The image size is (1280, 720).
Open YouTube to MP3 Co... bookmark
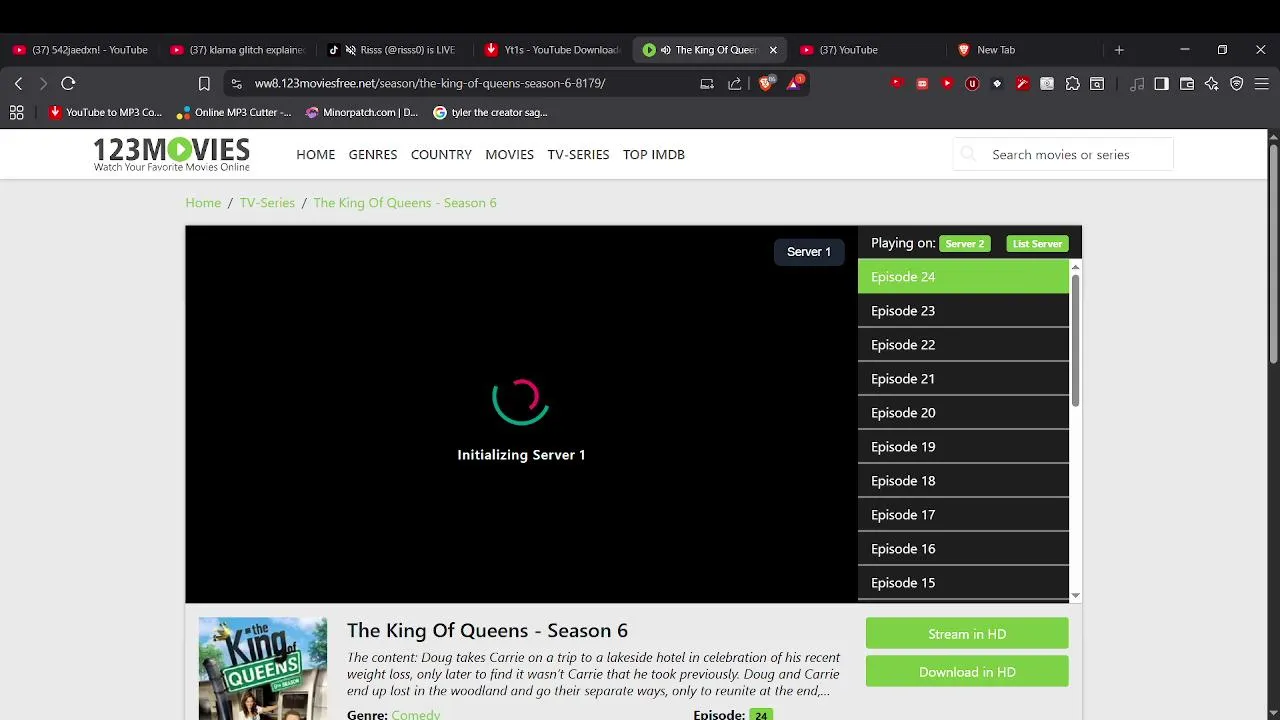pos(105,113)
